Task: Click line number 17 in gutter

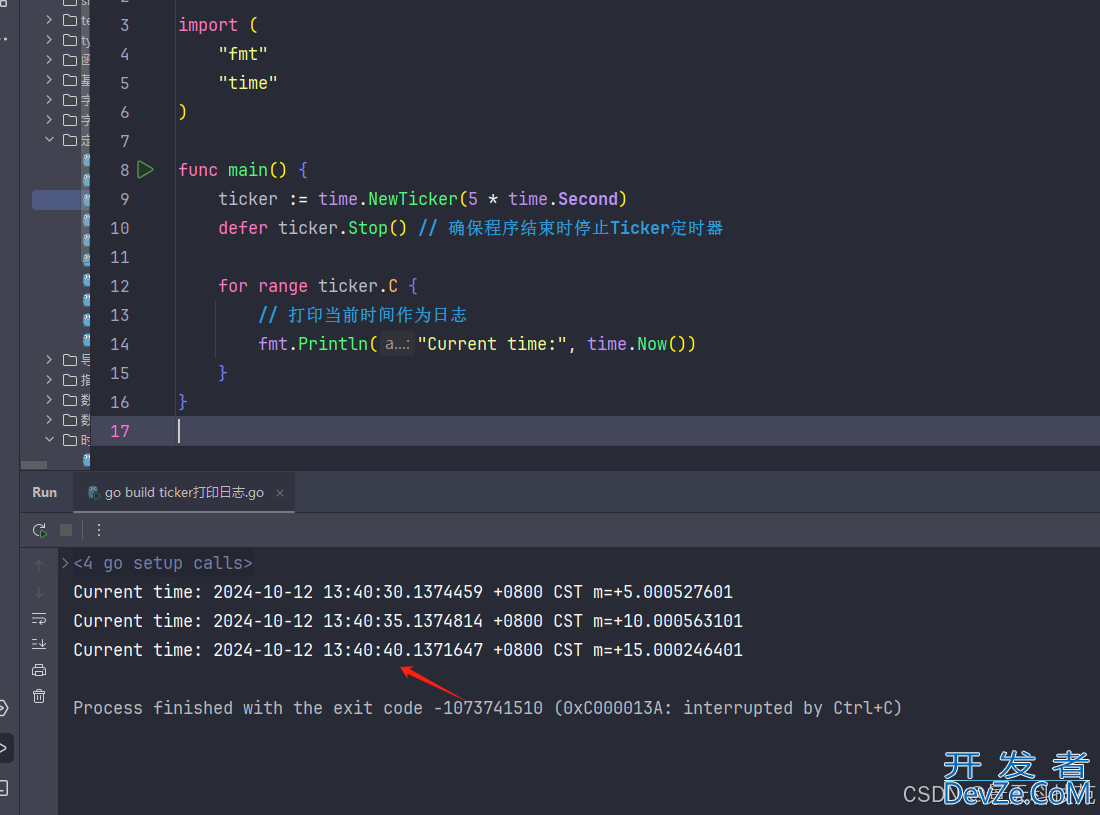Action: (120, 431)
